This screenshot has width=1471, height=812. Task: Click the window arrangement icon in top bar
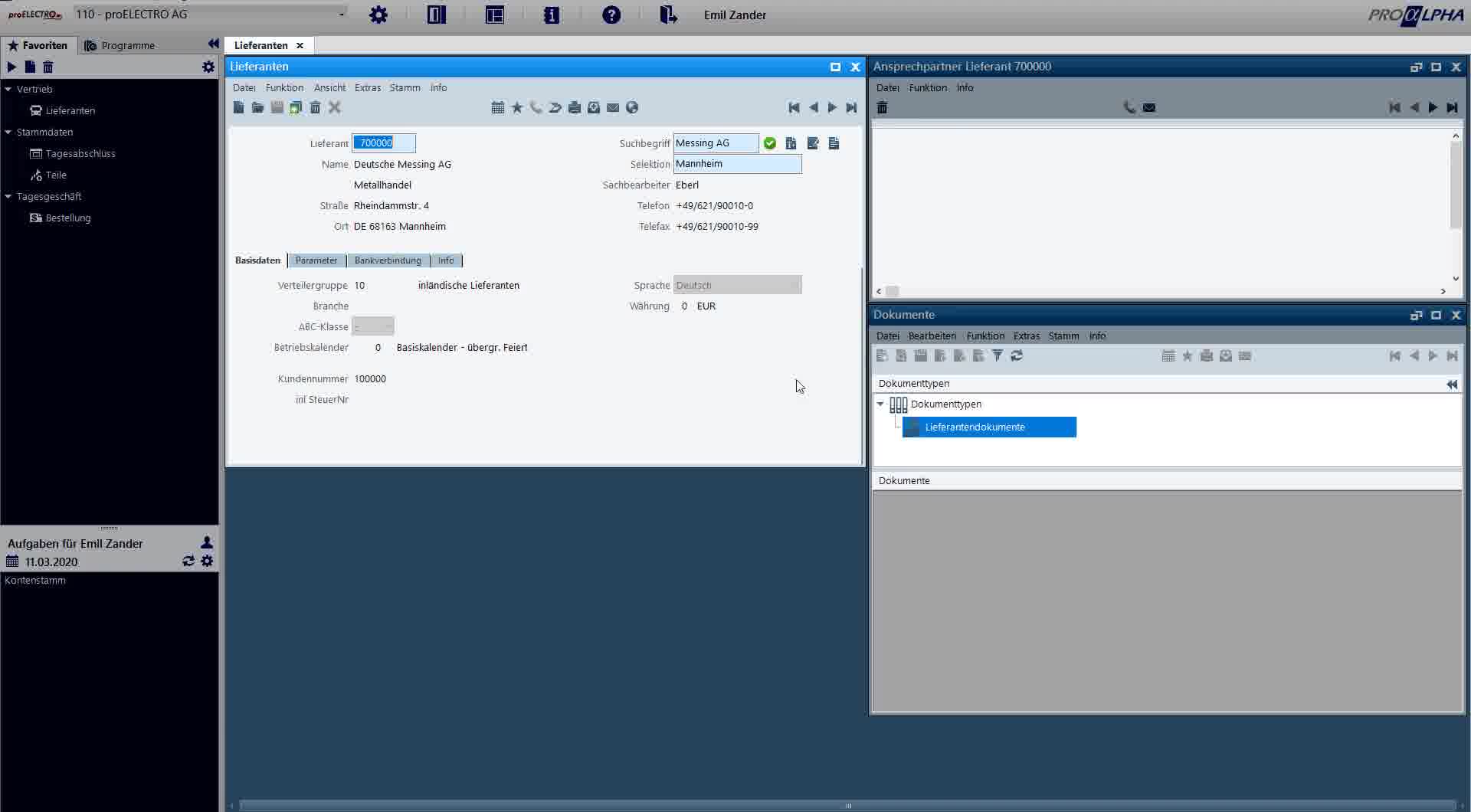495,15
